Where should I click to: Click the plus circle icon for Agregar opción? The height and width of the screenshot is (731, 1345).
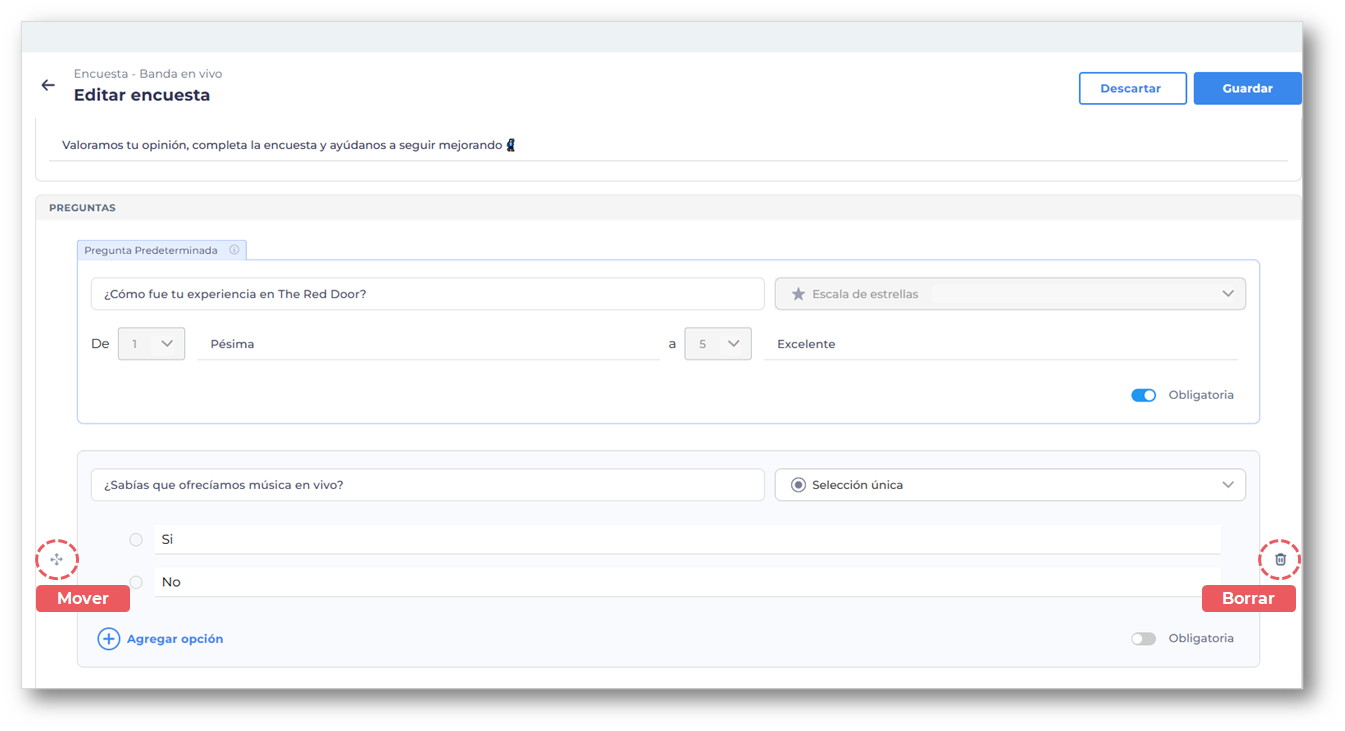[x=108, y=639]
